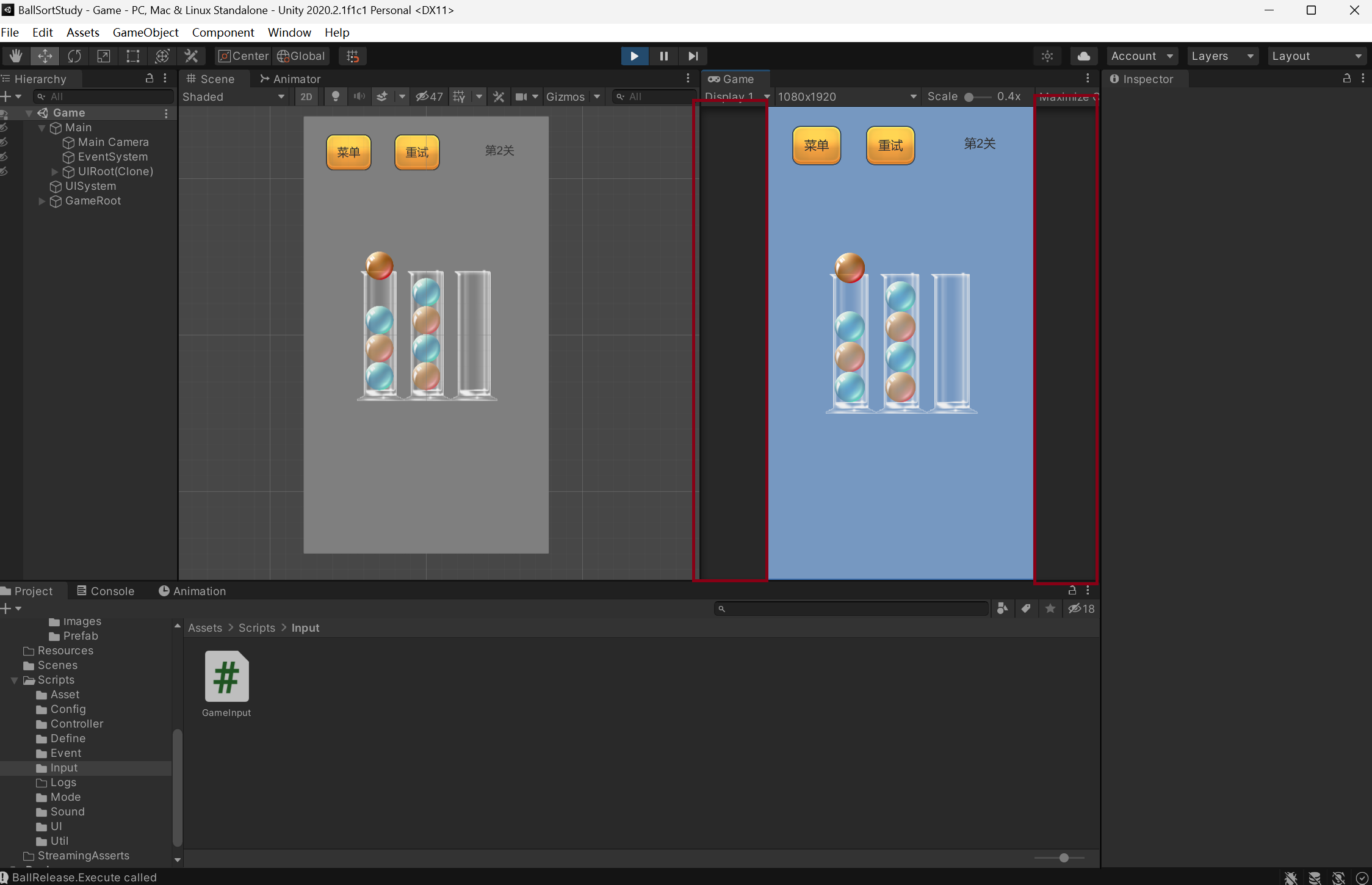Open the Layout dropdown

(x=1317, y=56)
